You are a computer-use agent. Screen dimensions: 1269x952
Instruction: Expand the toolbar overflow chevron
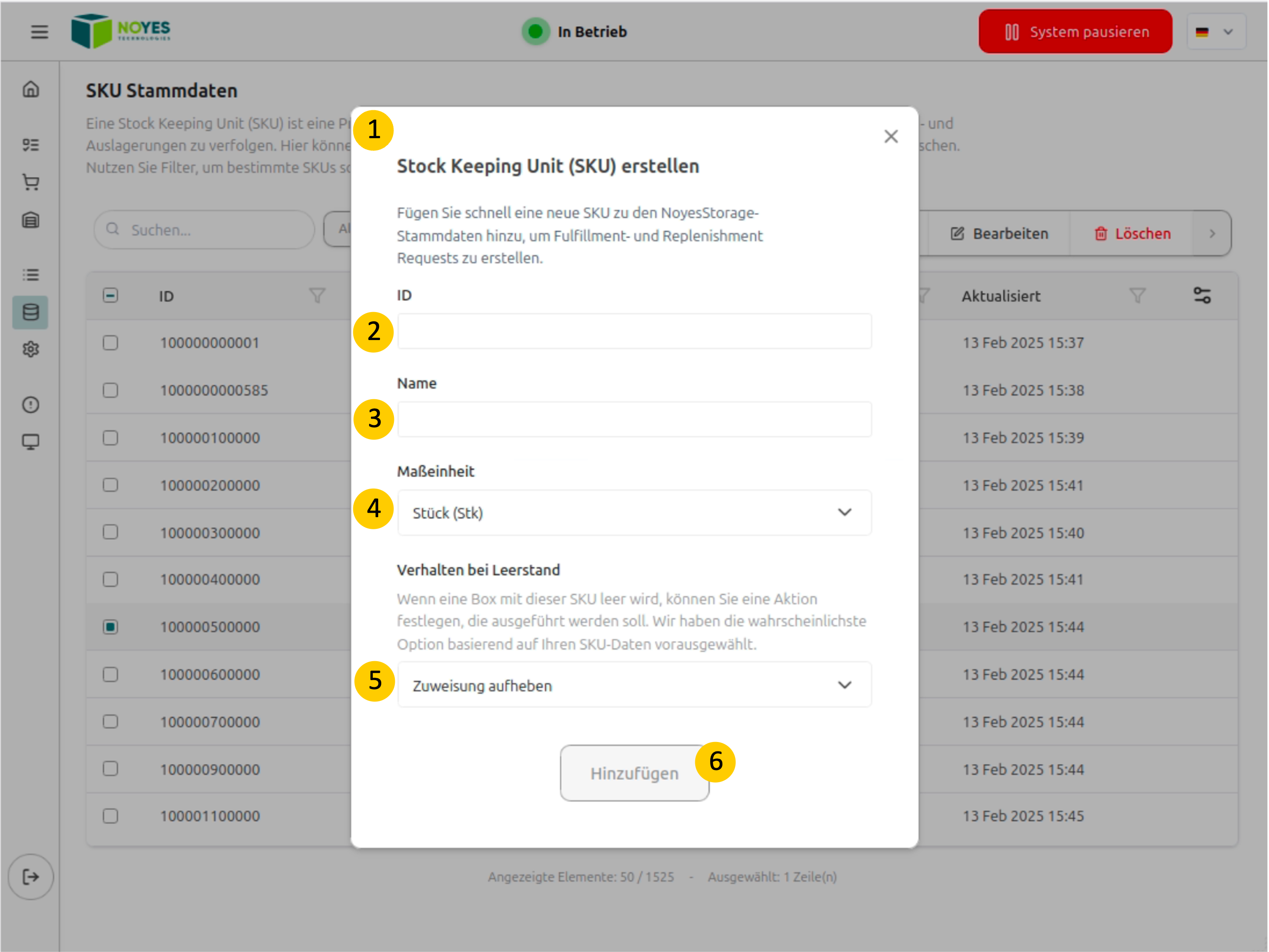(1212, 233)
